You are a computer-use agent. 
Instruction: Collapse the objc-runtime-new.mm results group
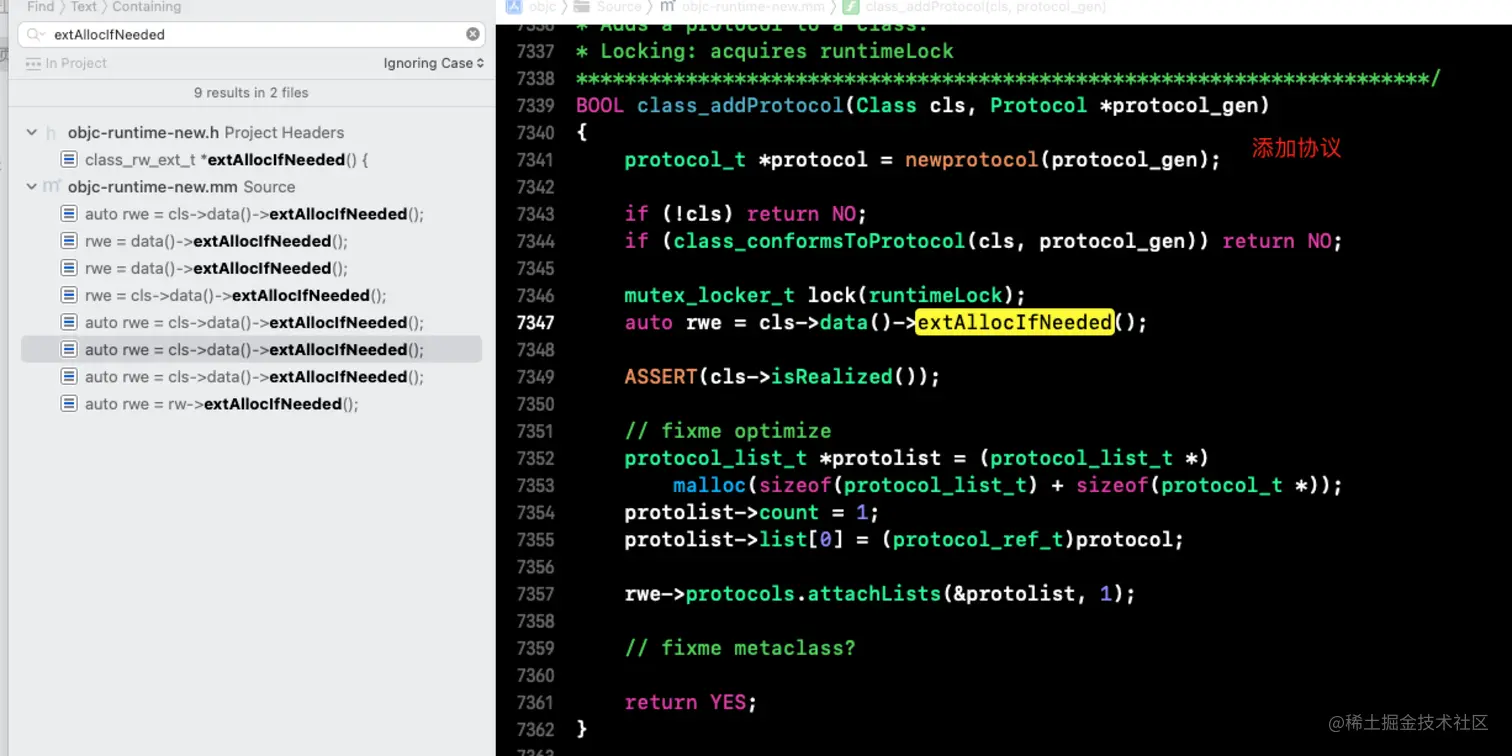(x=32, y=187)
